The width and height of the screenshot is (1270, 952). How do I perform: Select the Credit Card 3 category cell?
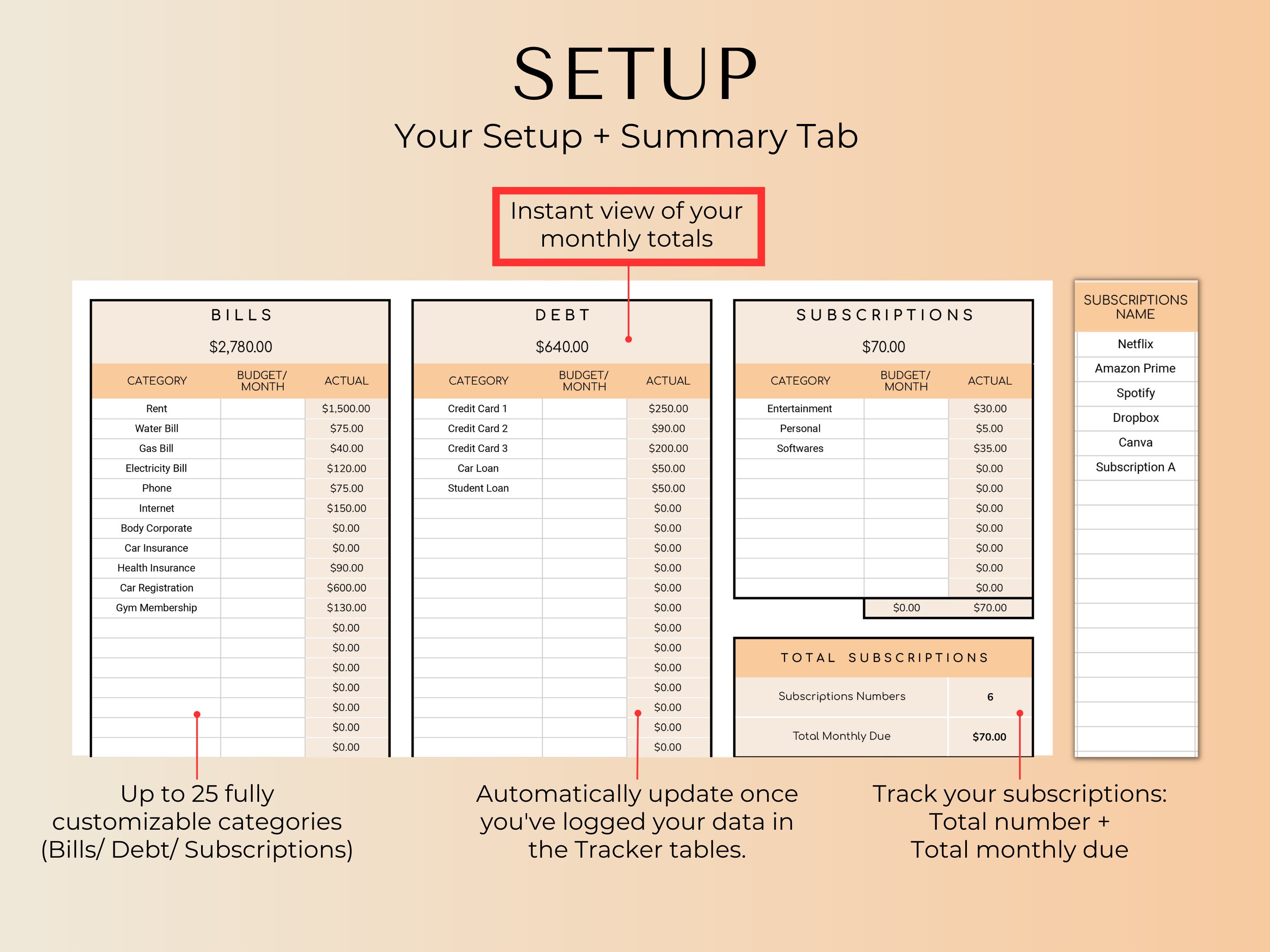[478, 448]
